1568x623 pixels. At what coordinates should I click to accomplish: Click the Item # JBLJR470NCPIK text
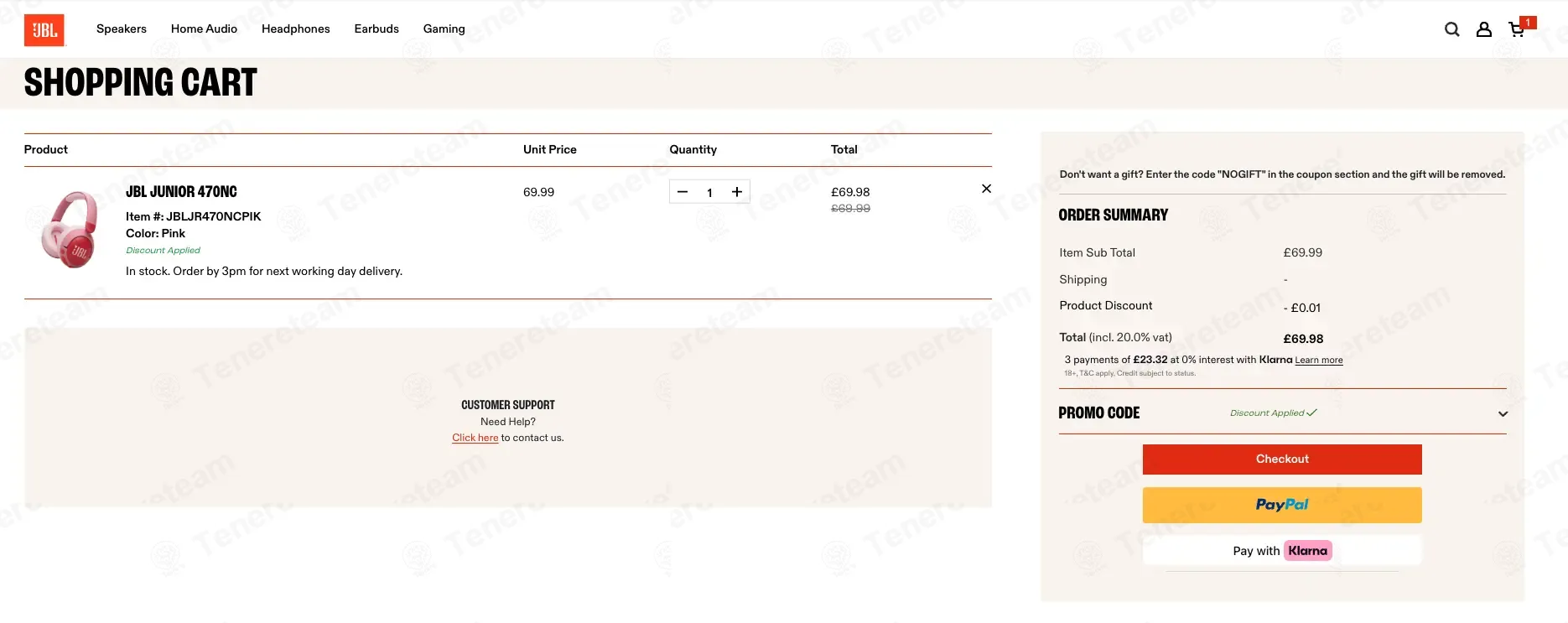point(194,216)
